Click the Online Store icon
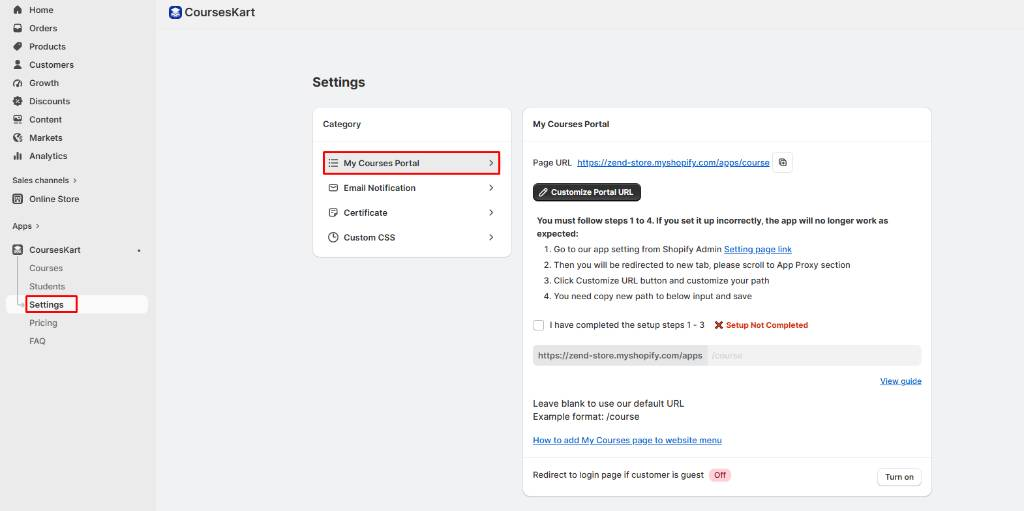Image resolution: width=1024 pixels, height=511 pixels. [18, 199]
